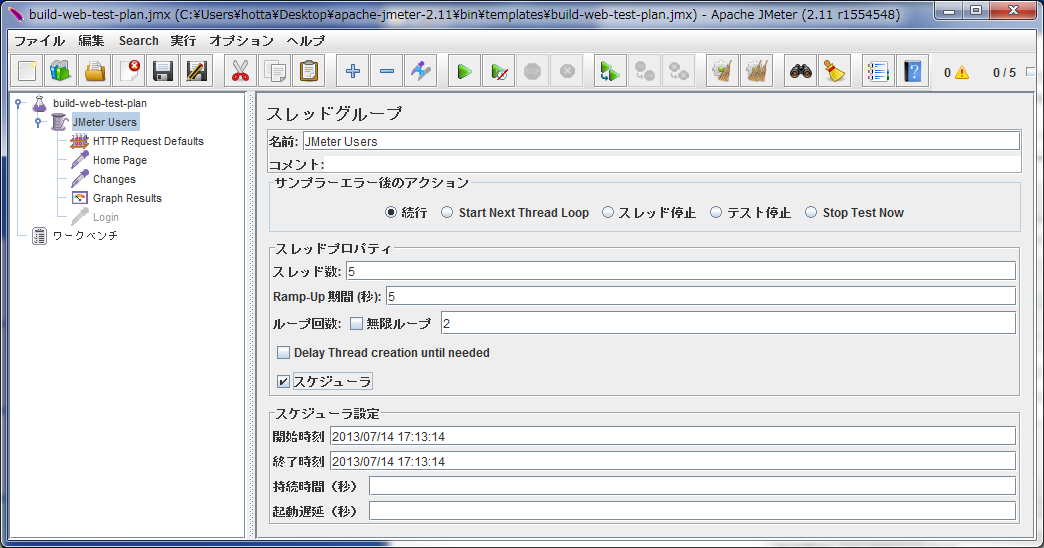Select the Changes sampler in tree
This screenshot has height=548, width=1044.
(114, 179)
